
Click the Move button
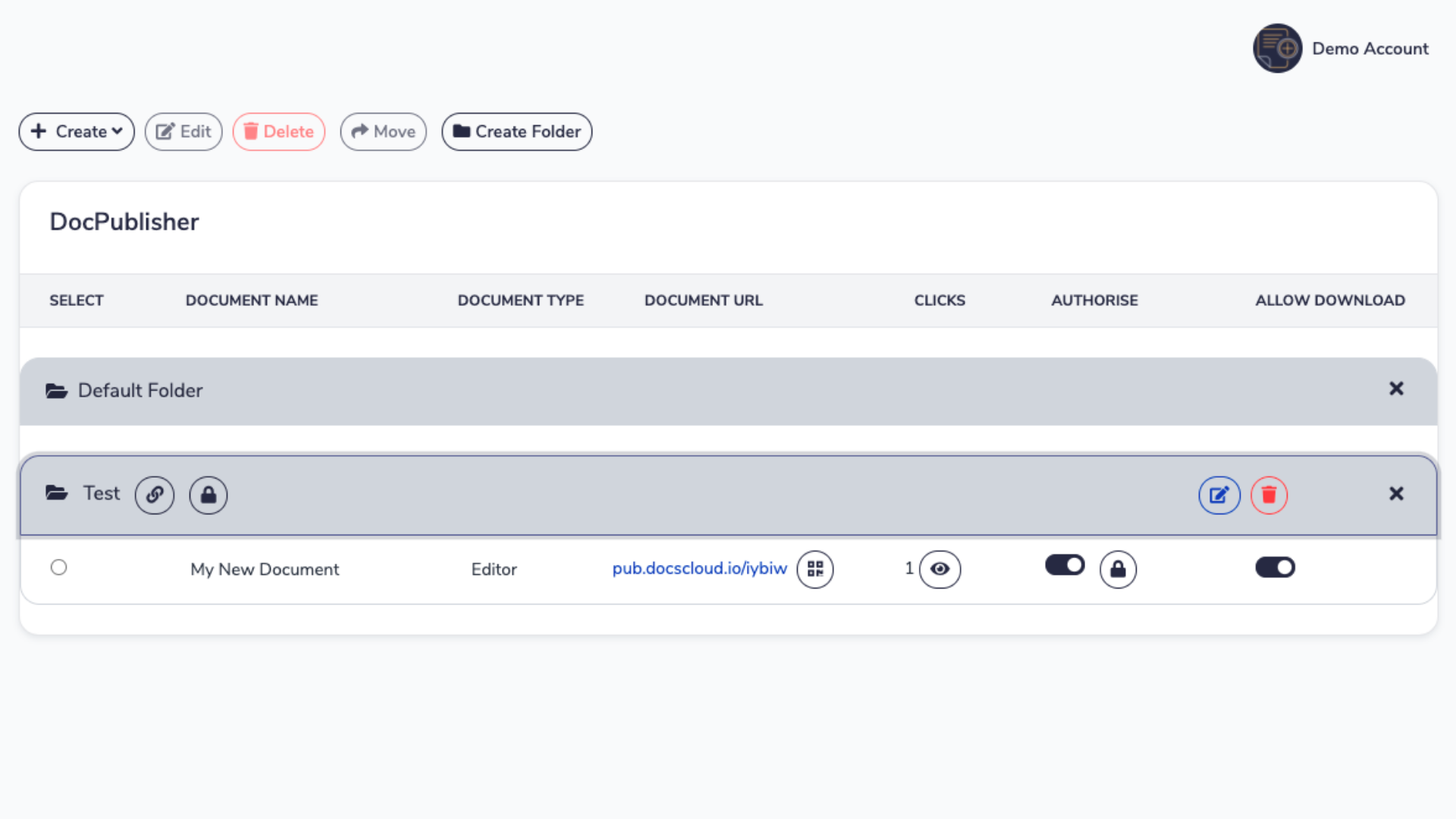383,132
